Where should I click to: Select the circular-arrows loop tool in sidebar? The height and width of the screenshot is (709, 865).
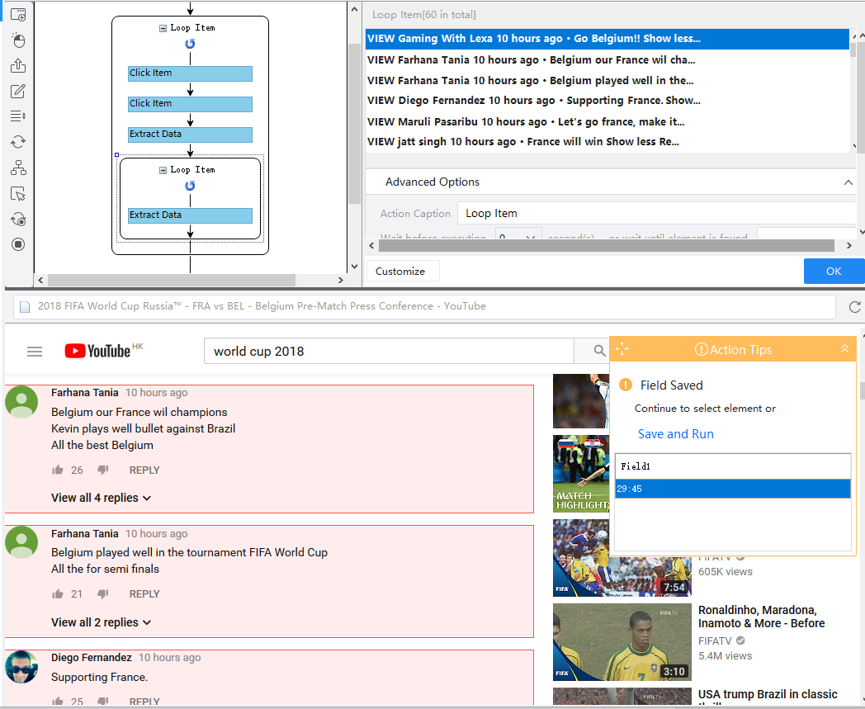(18, 142)
